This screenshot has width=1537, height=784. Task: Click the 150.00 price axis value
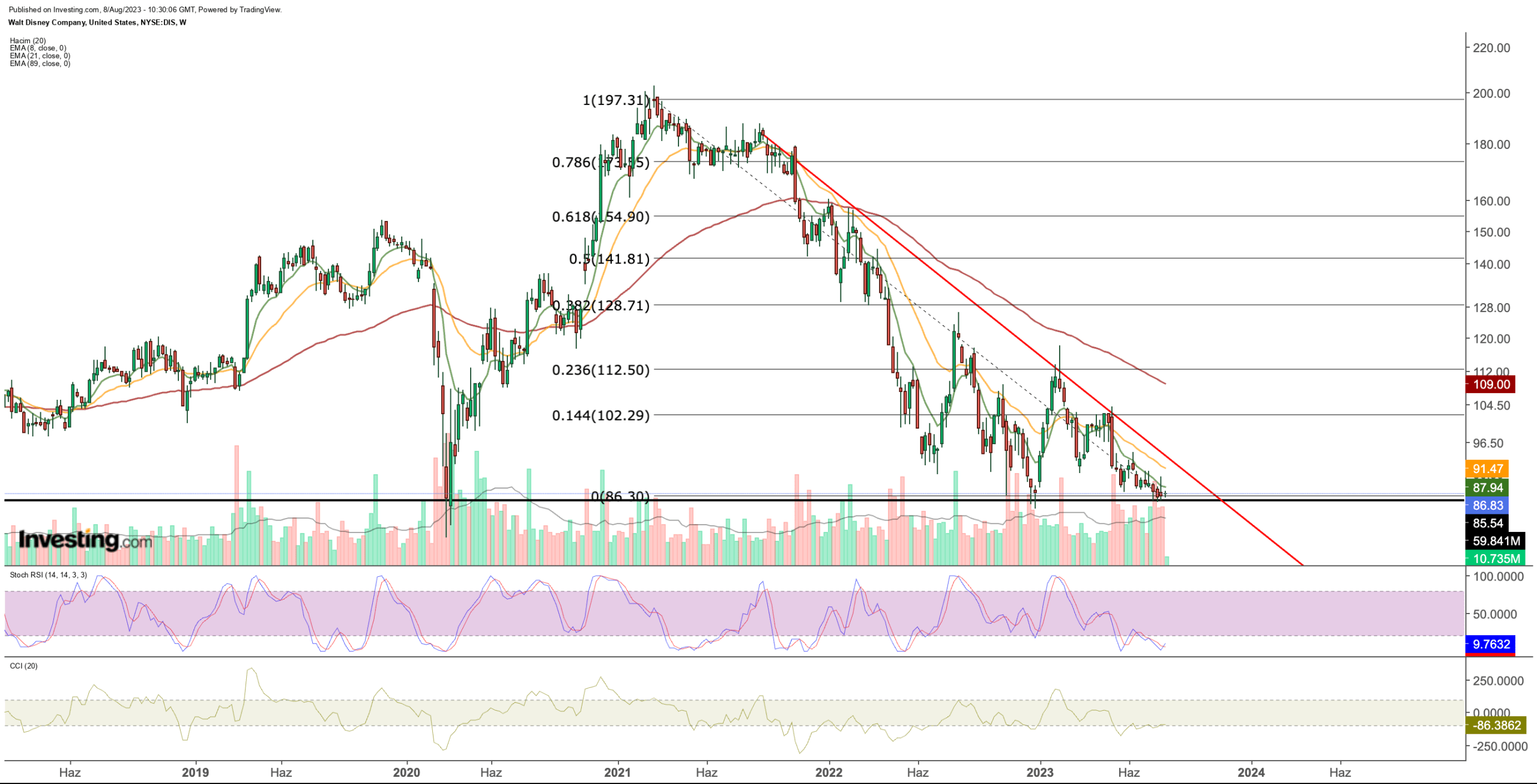point(1491,232)
